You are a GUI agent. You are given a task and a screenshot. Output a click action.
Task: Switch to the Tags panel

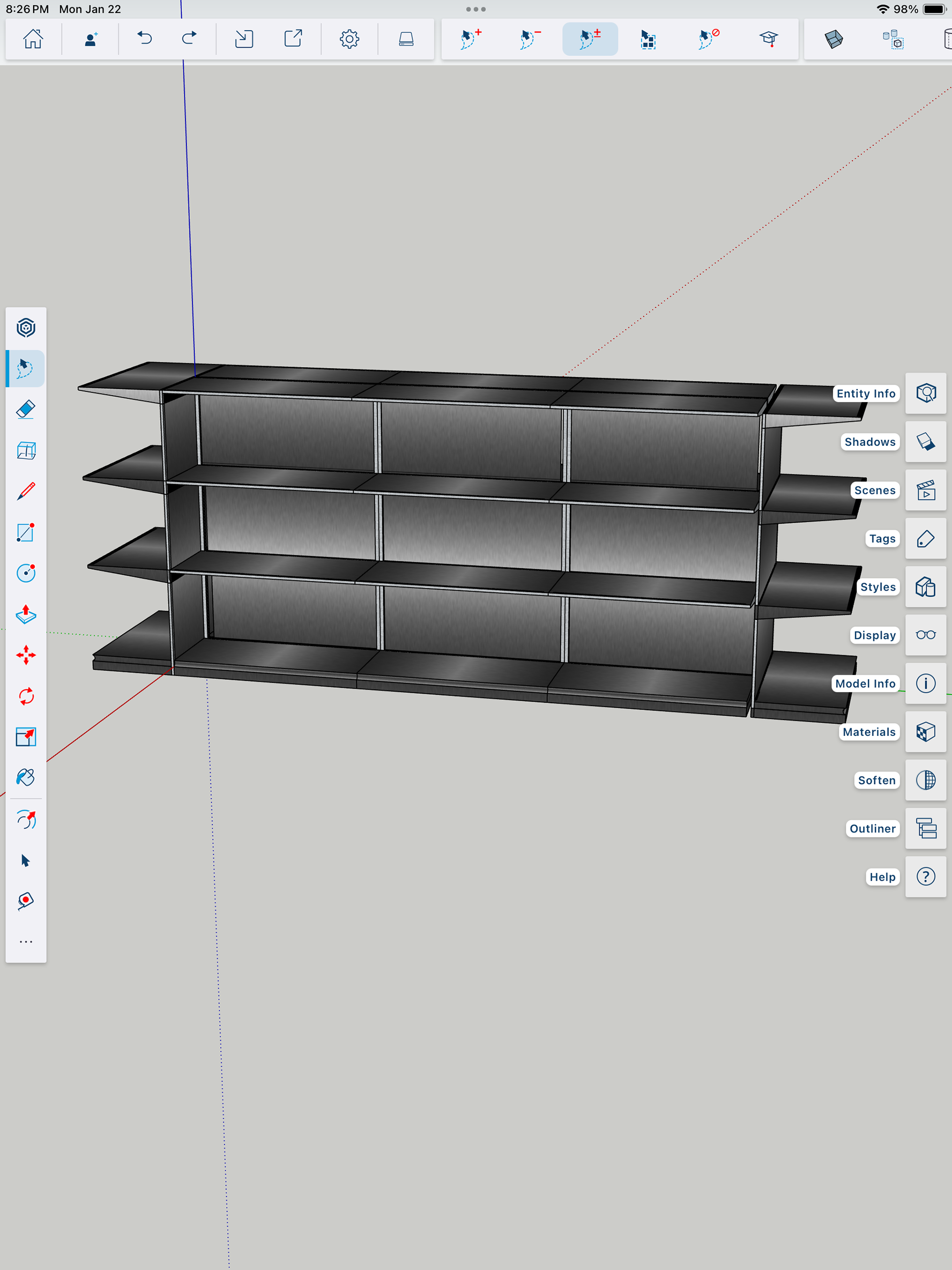(926, 539)
